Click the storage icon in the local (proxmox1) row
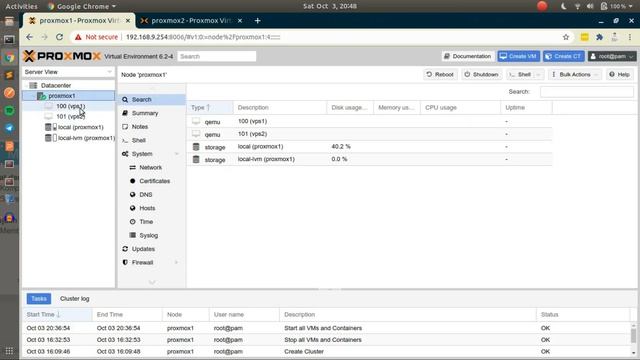Screen dimensions: 640x360 196,147
